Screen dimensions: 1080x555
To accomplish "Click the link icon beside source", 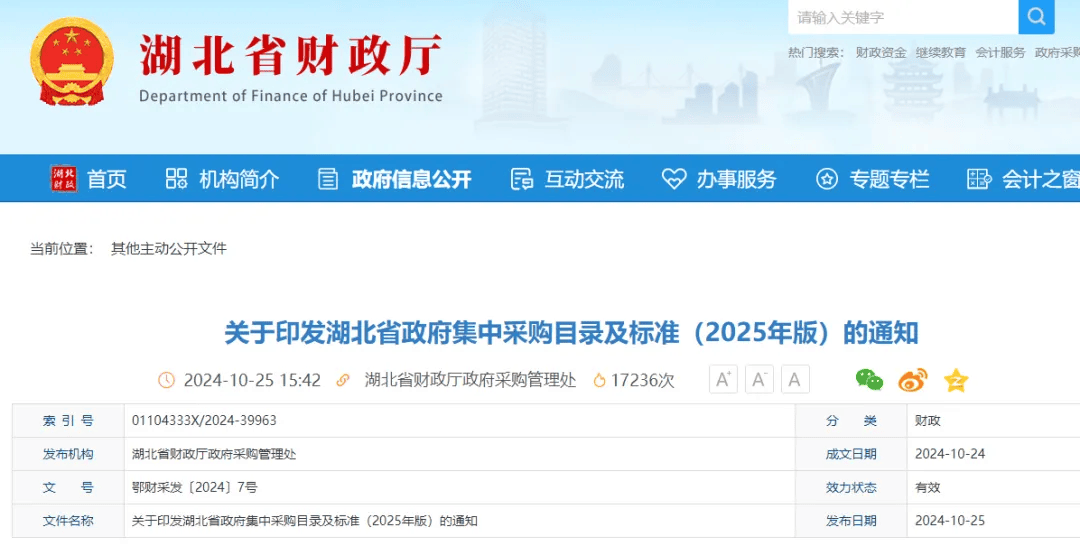I will (342, 379).
